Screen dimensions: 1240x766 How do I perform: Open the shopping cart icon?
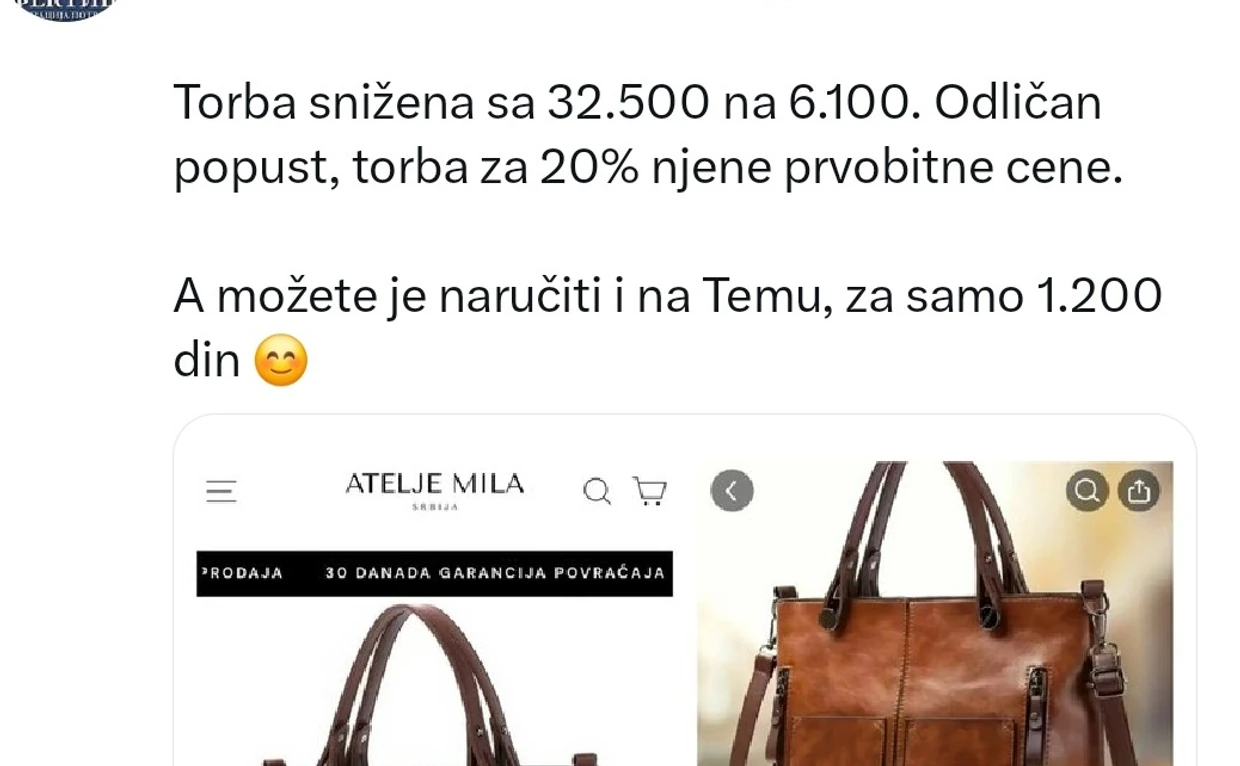(x=650, y=491)
